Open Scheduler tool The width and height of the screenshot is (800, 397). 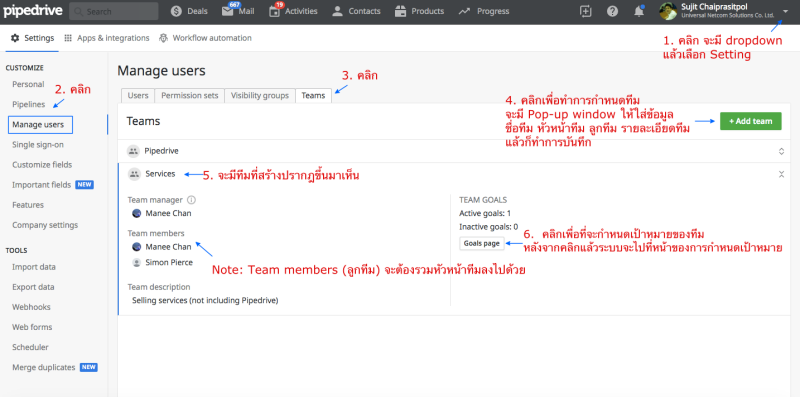click(30, 347)
